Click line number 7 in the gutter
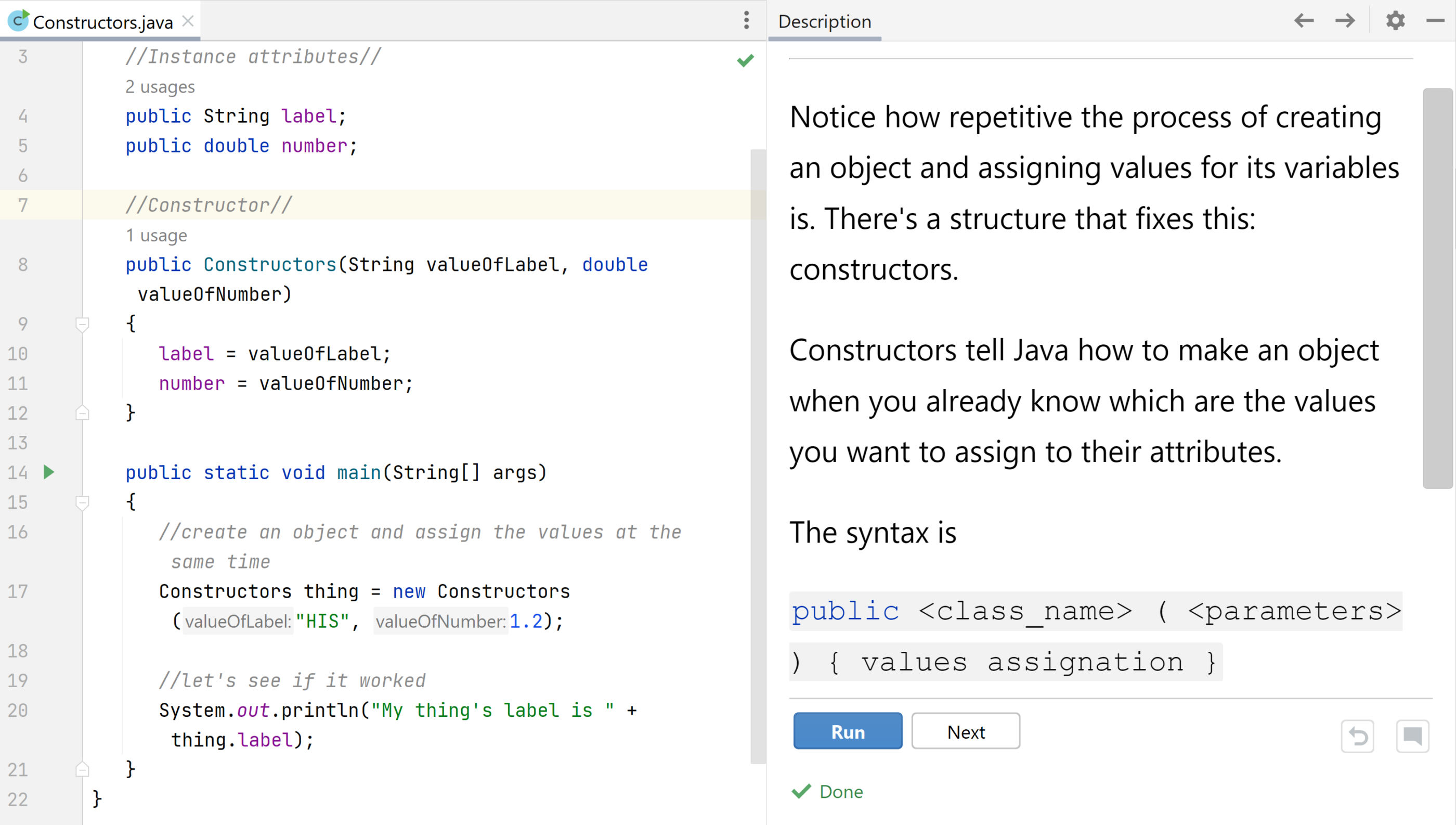The height and width of the screenshot is (825, 1456). [x=23, y=205]
